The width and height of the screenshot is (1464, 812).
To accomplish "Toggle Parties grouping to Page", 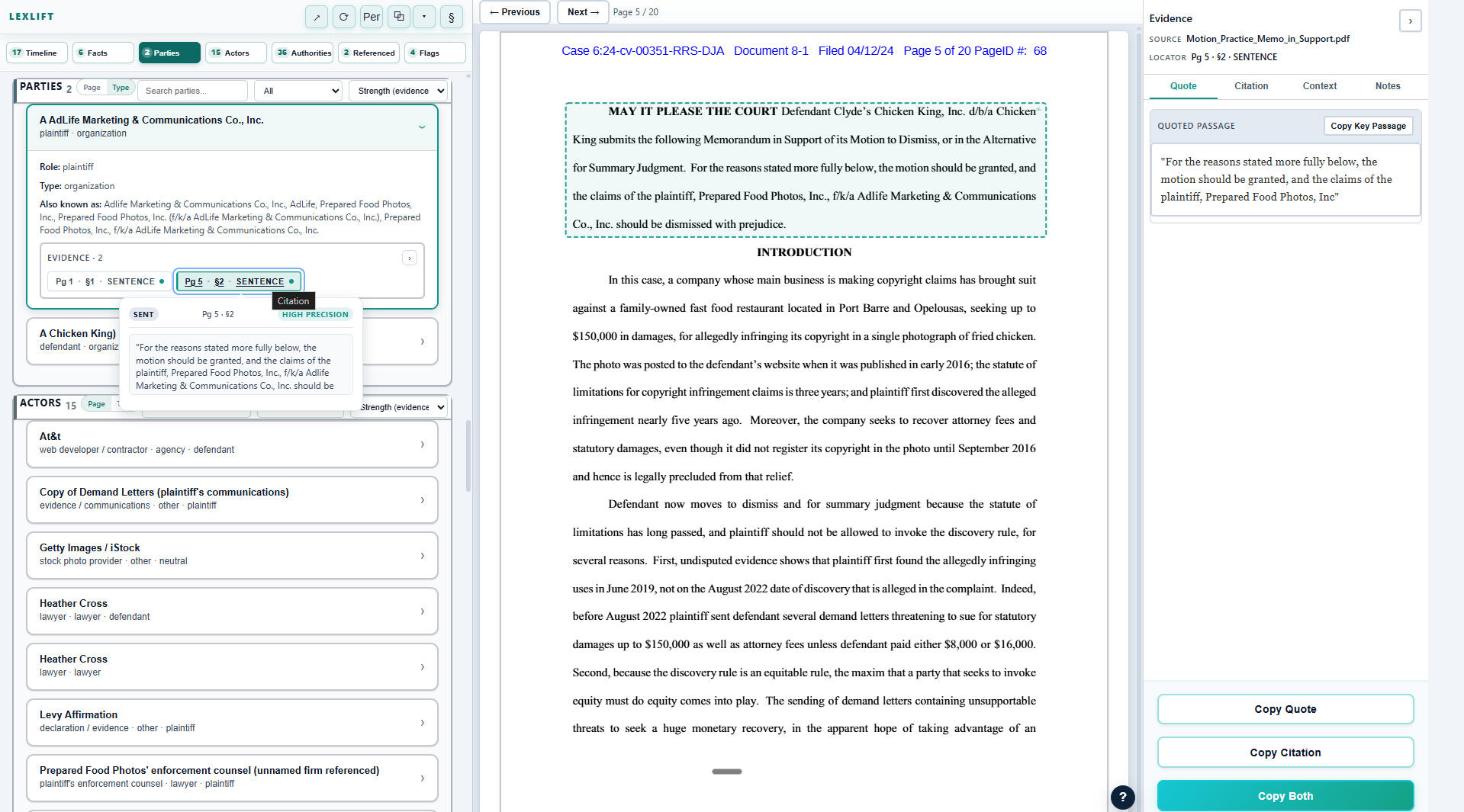I will click(x=92, y=88).
